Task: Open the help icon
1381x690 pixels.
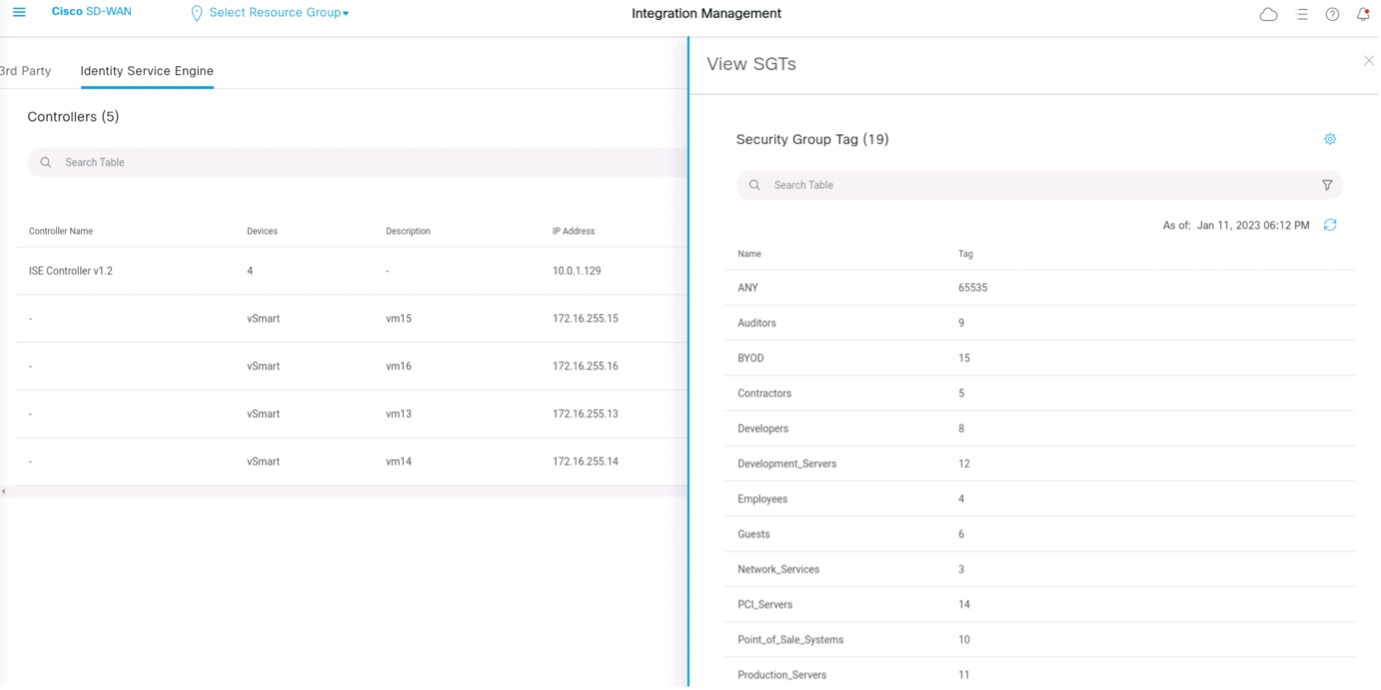Action: click(x=1331, y=13)
